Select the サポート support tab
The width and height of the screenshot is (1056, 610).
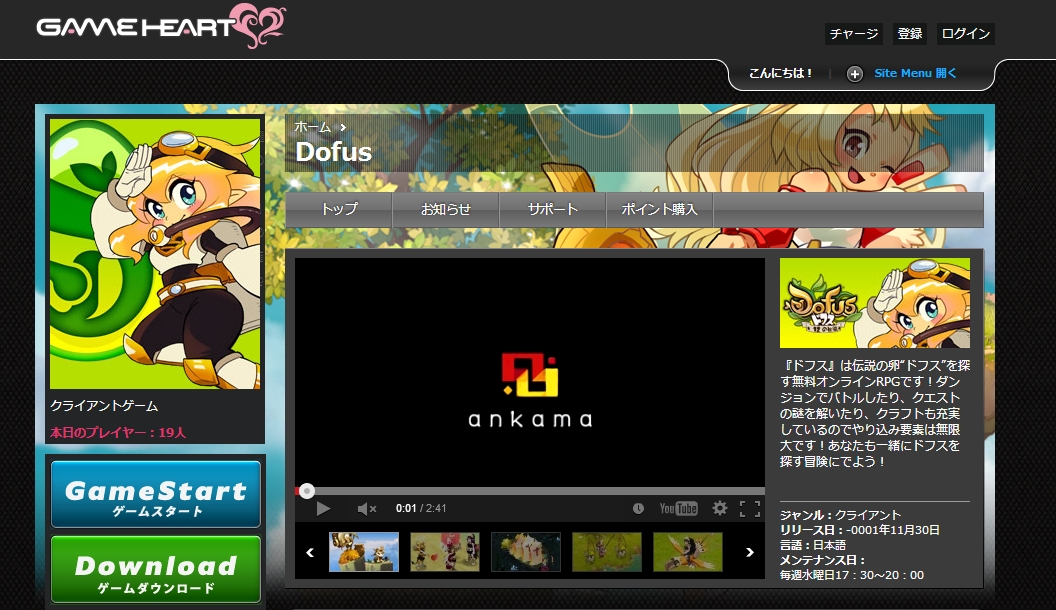(552, 209)
